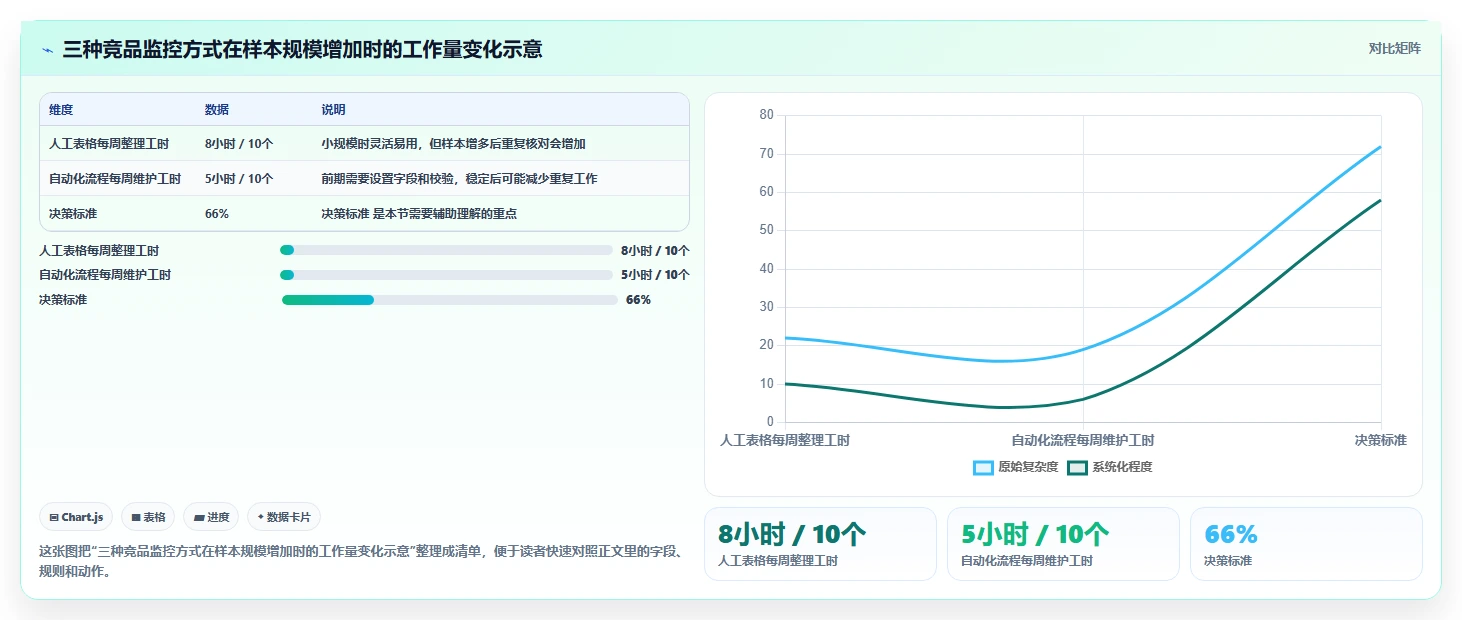The height and width of the screenshot is (620, 1462).
Task: Click chart x-axis label 人工表格每周整理工时
Action: [x=785, y=440]
